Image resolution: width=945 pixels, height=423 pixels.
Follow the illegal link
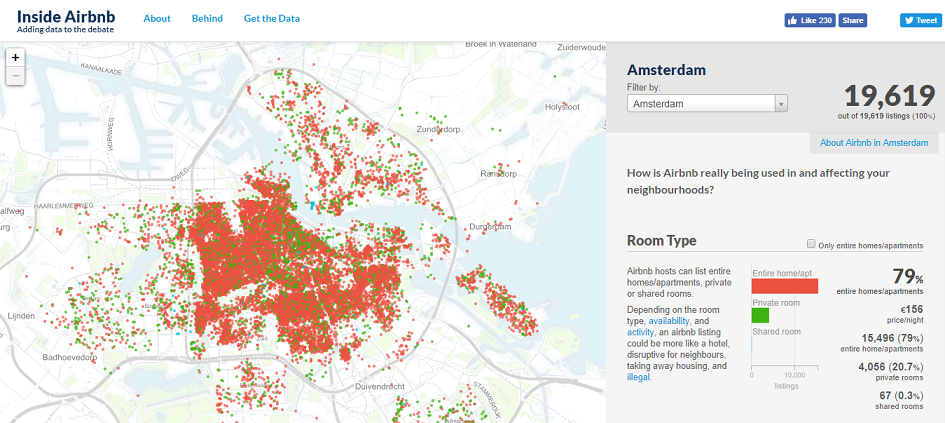638,377
